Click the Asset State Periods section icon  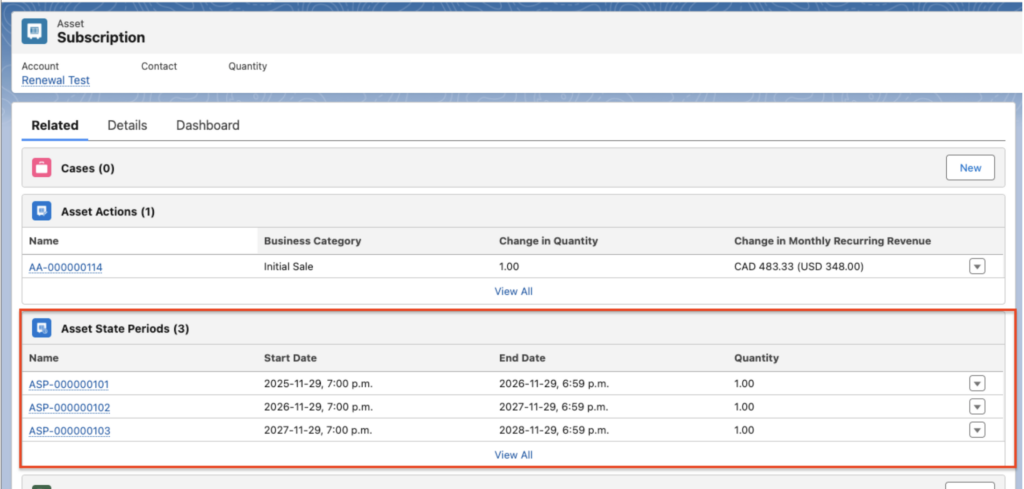point(41,328)
